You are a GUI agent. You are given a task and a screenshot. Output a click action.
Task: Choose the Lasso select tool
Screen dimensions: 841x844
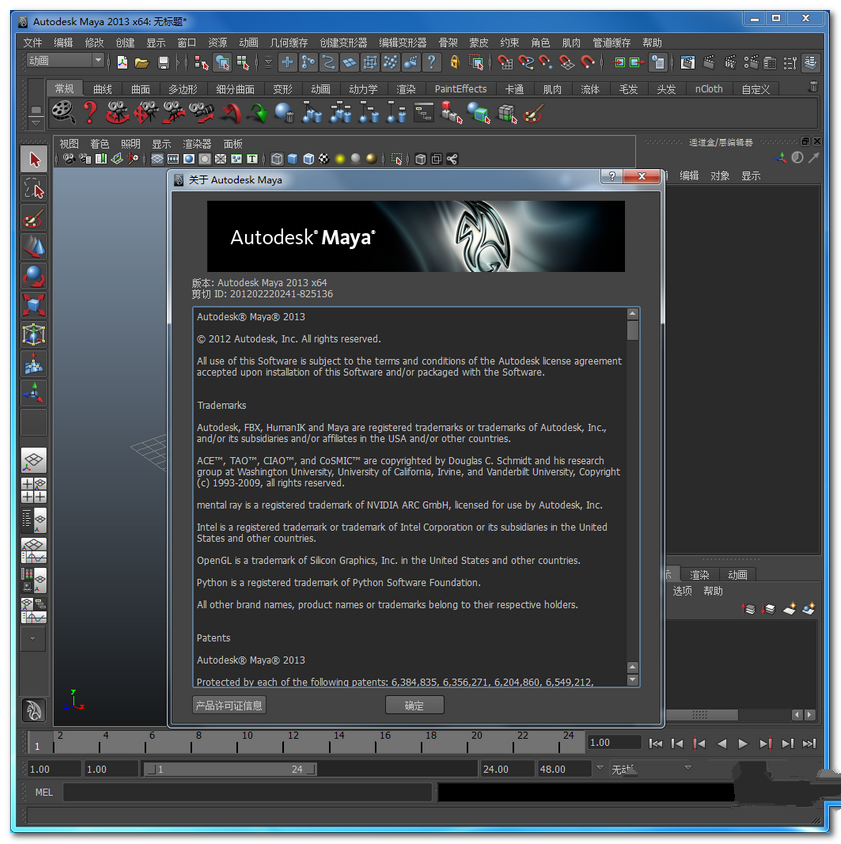coord(34,189)
